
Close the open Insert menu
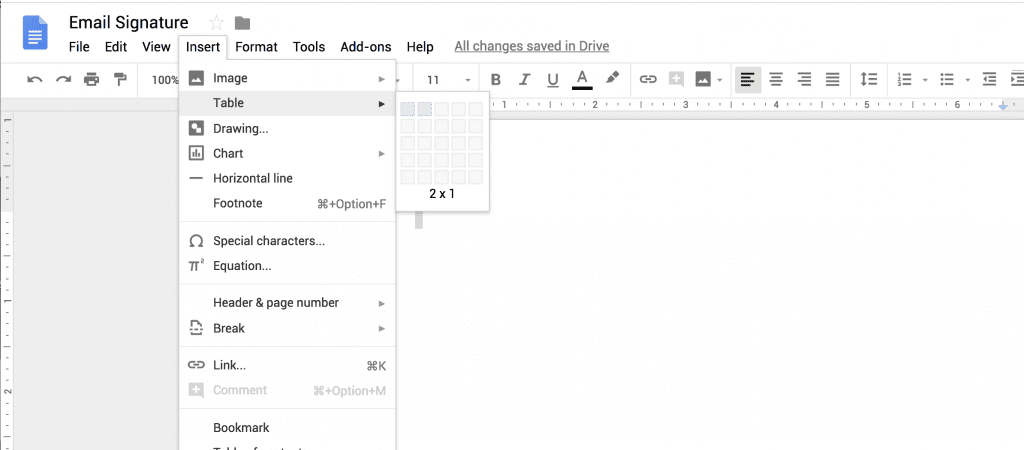202,47
